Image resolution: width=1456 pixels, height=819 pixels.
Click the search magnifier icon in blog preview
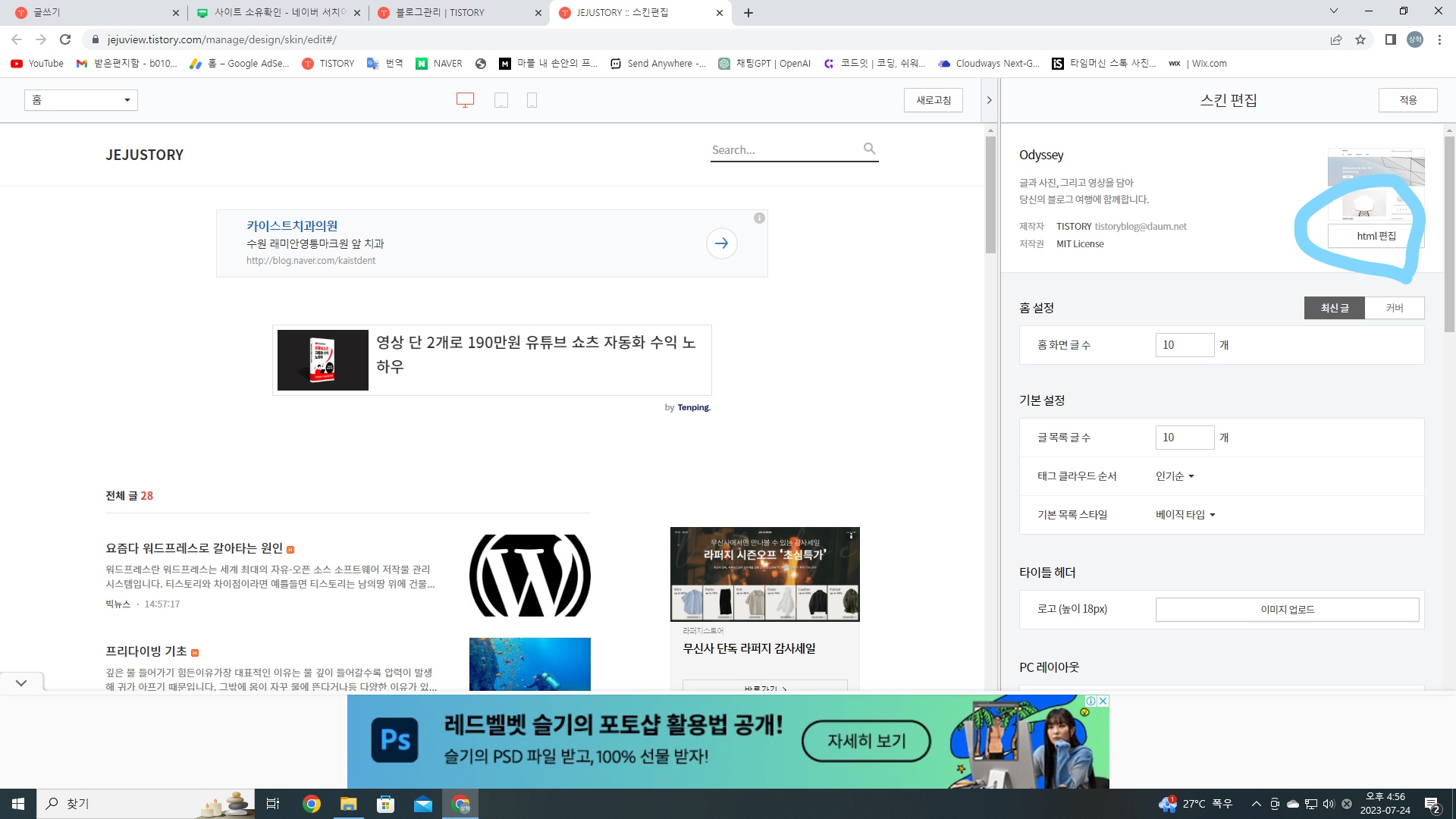point(870,149)
